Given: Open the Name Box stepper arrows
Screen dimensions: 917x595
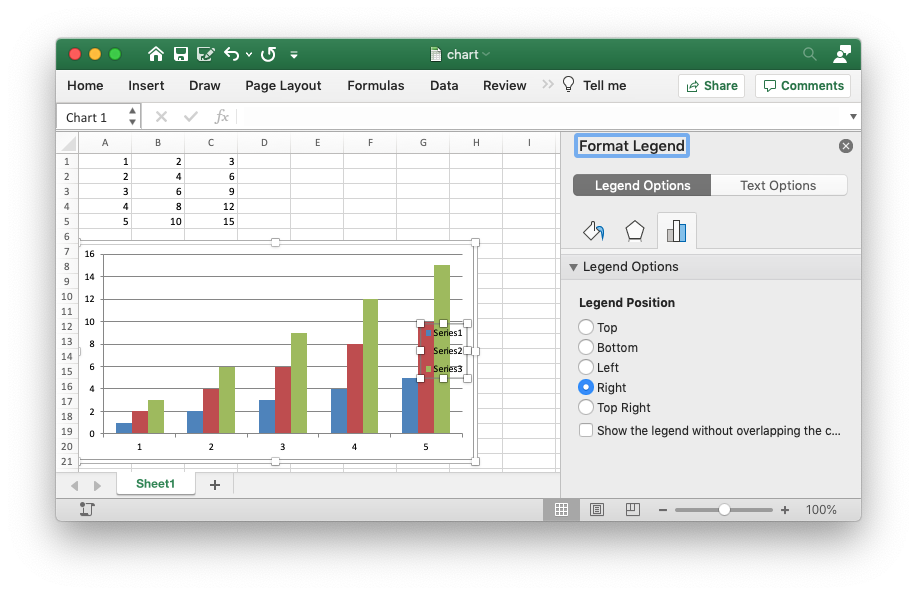Looking at the screenshot, I should coord(133,116).
